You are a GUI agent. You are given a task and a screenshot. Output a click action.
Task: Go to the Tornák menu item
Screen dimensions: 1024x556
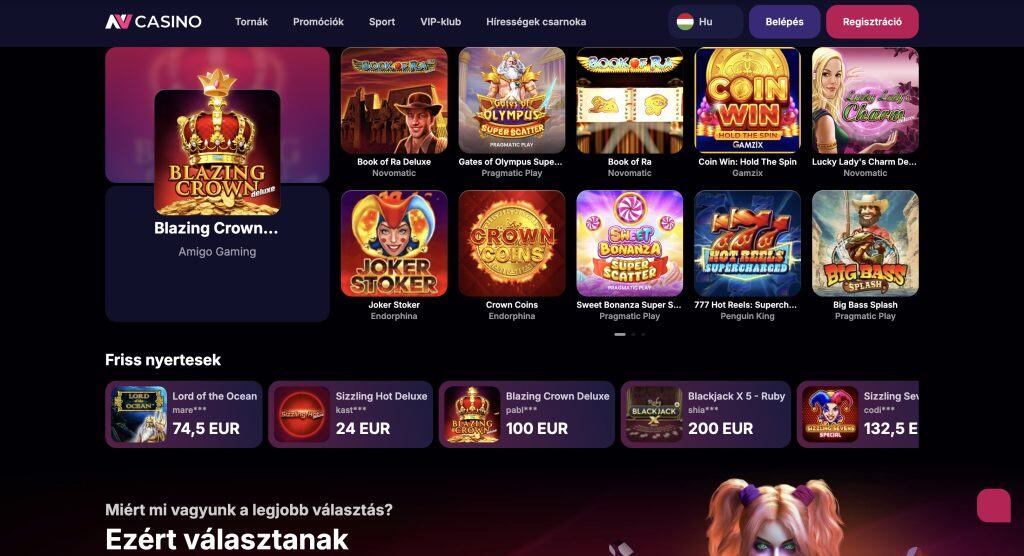(x=251, y=22)
